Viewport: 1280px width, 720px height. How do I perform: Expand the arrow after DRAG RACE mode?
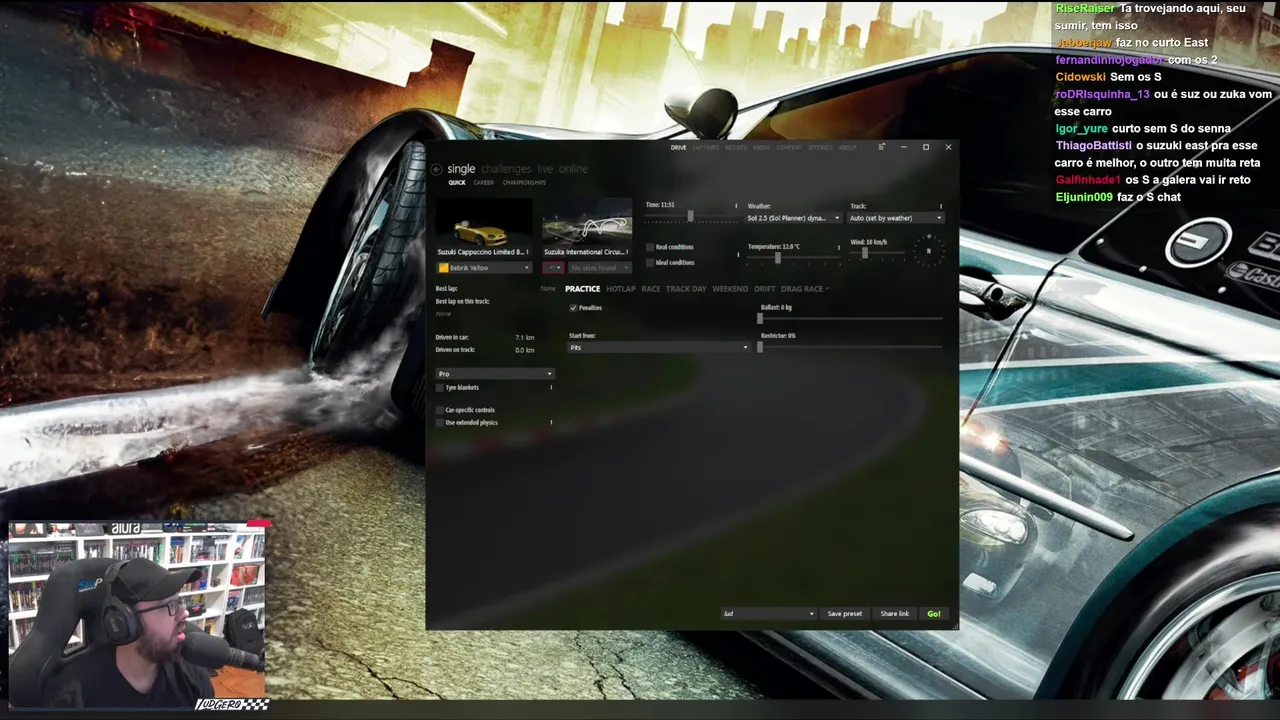pyautogui.click(x=827, y=289)
